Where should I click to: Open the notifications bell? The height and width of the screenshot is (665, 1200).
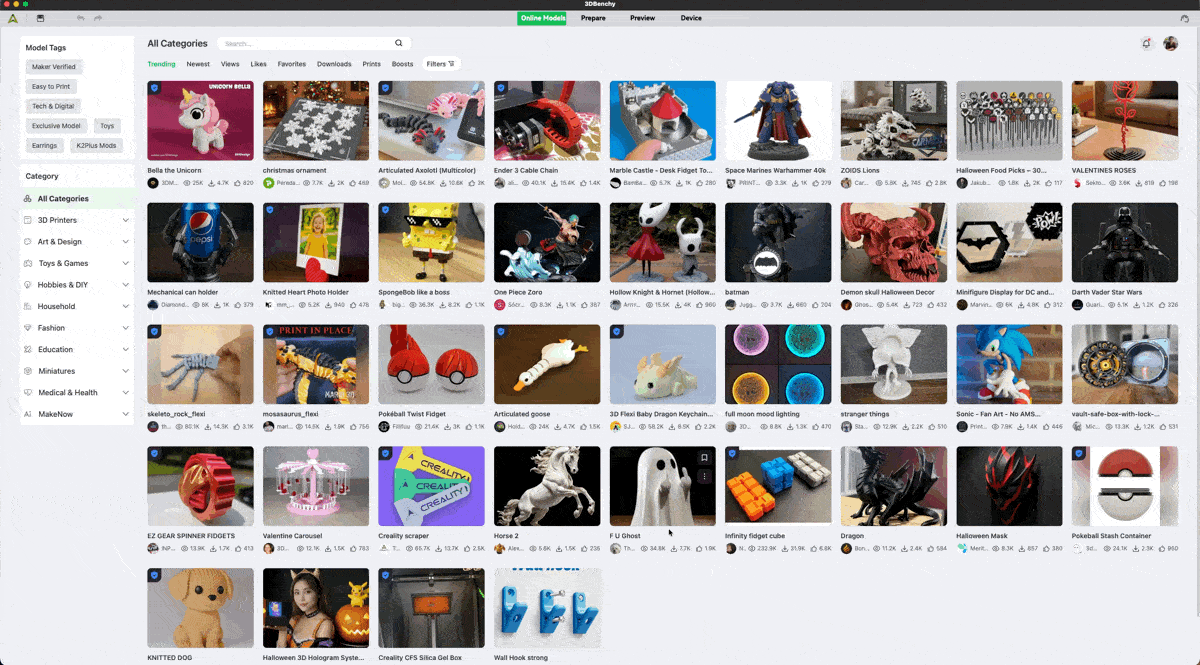[x=1146, y=44]
